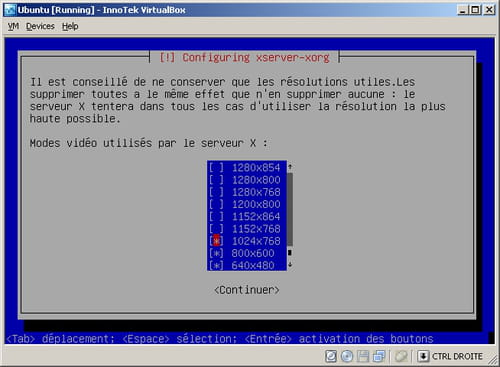The height and width of the screenshot is (367, 500).
Task: Open the VM menu
Action: pyautogui.click(x=13, y=26)
